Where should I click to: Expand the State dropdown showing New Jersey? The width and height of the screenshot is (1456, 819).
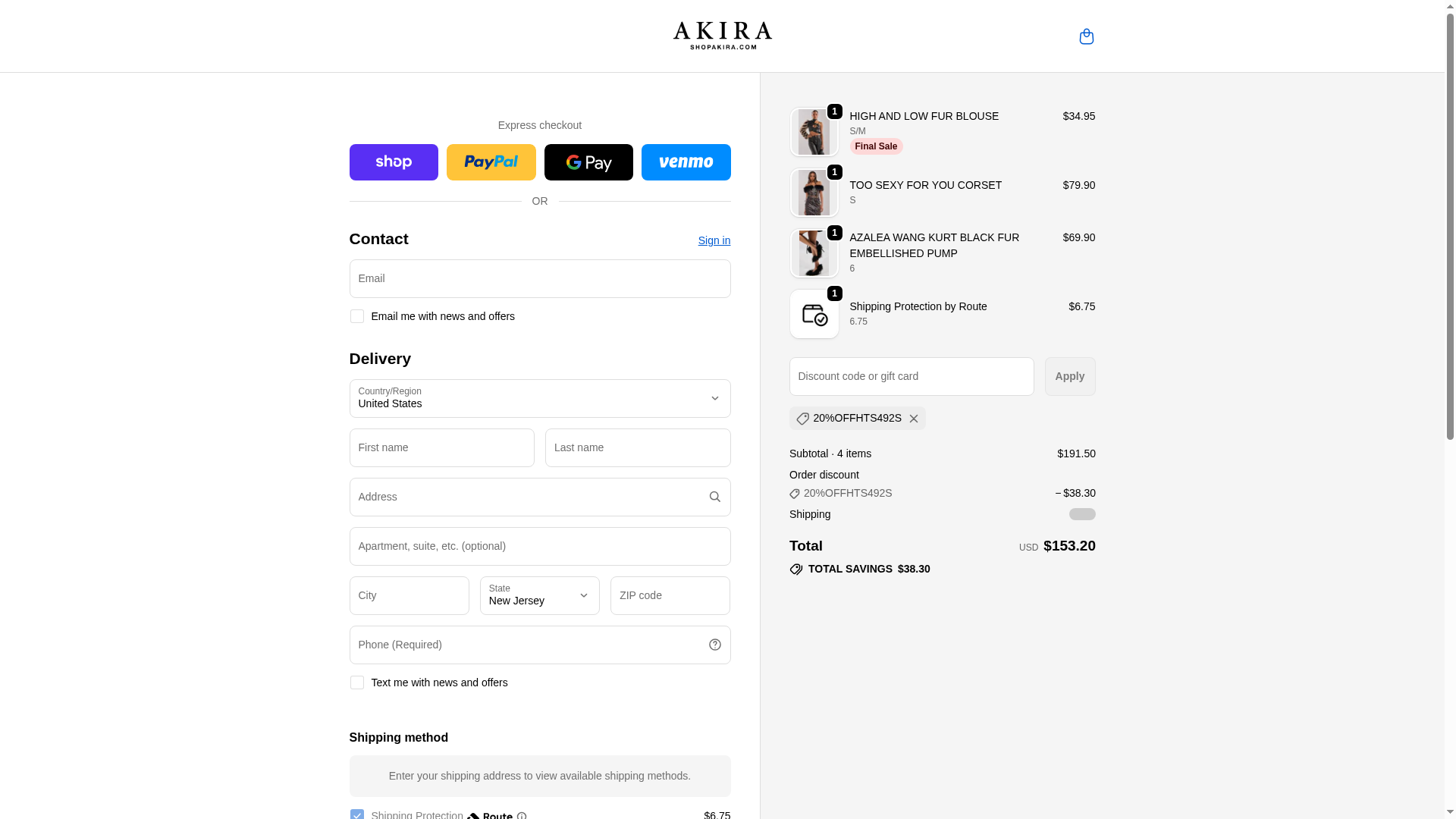click(539, 595)
